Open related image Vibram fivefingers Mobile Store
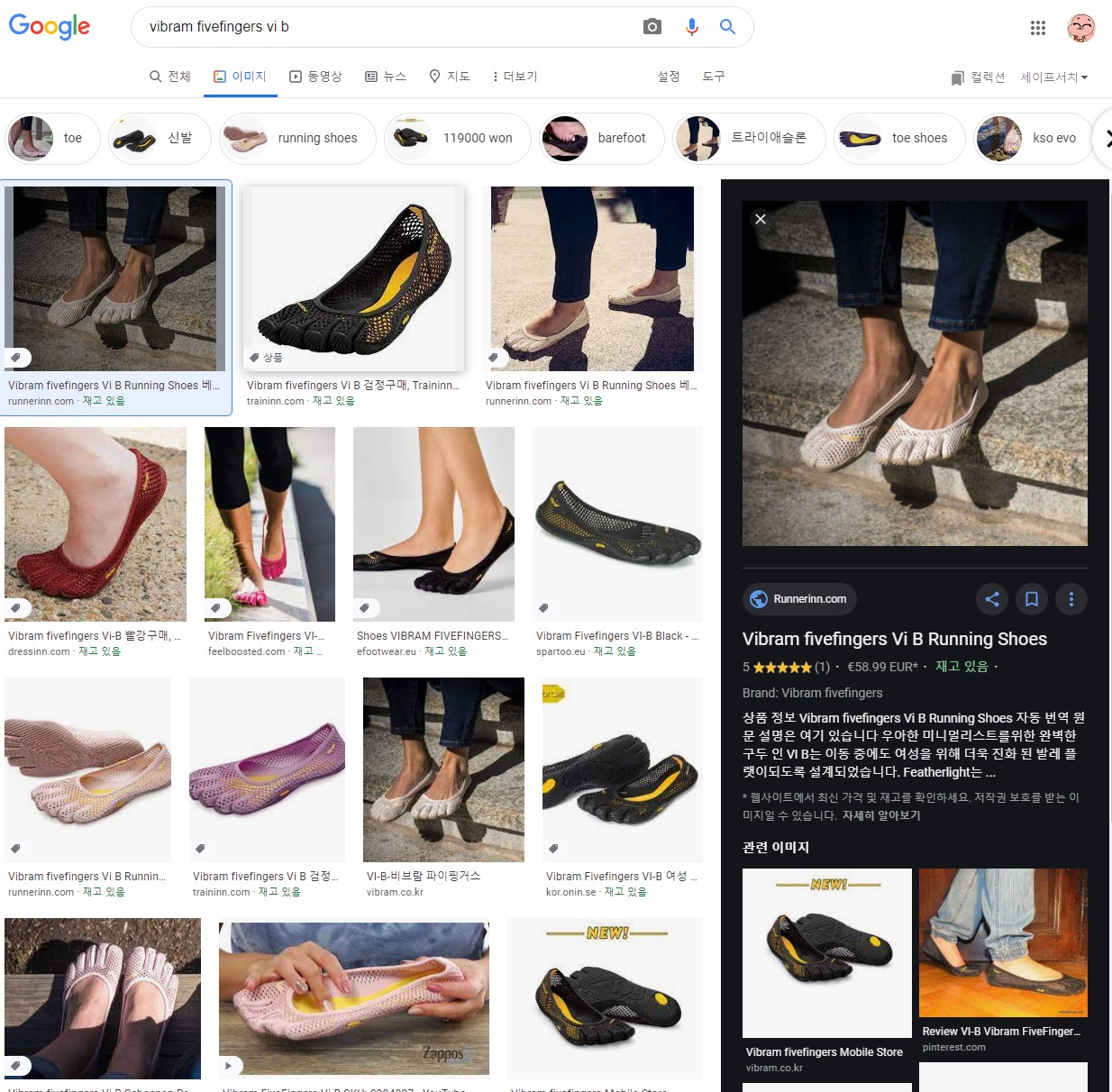Viewport: 1112px width, 1092px height. (x=827, y=953)
